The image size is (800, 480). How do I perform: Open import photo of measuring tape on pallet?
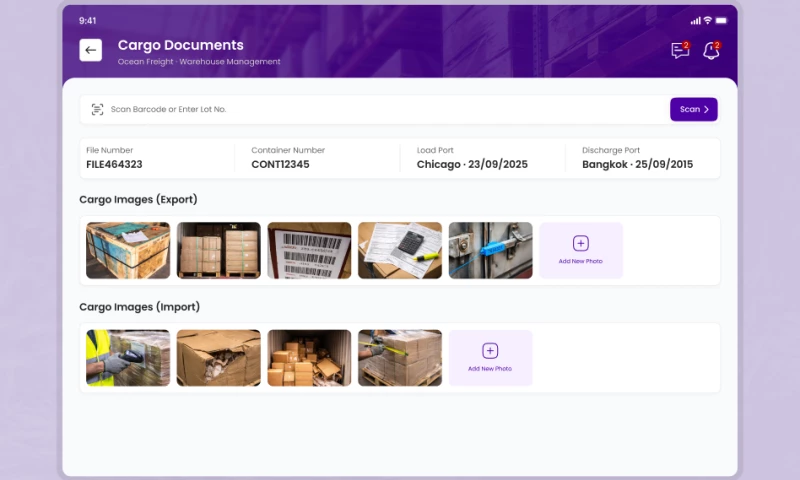click(400, 358)
